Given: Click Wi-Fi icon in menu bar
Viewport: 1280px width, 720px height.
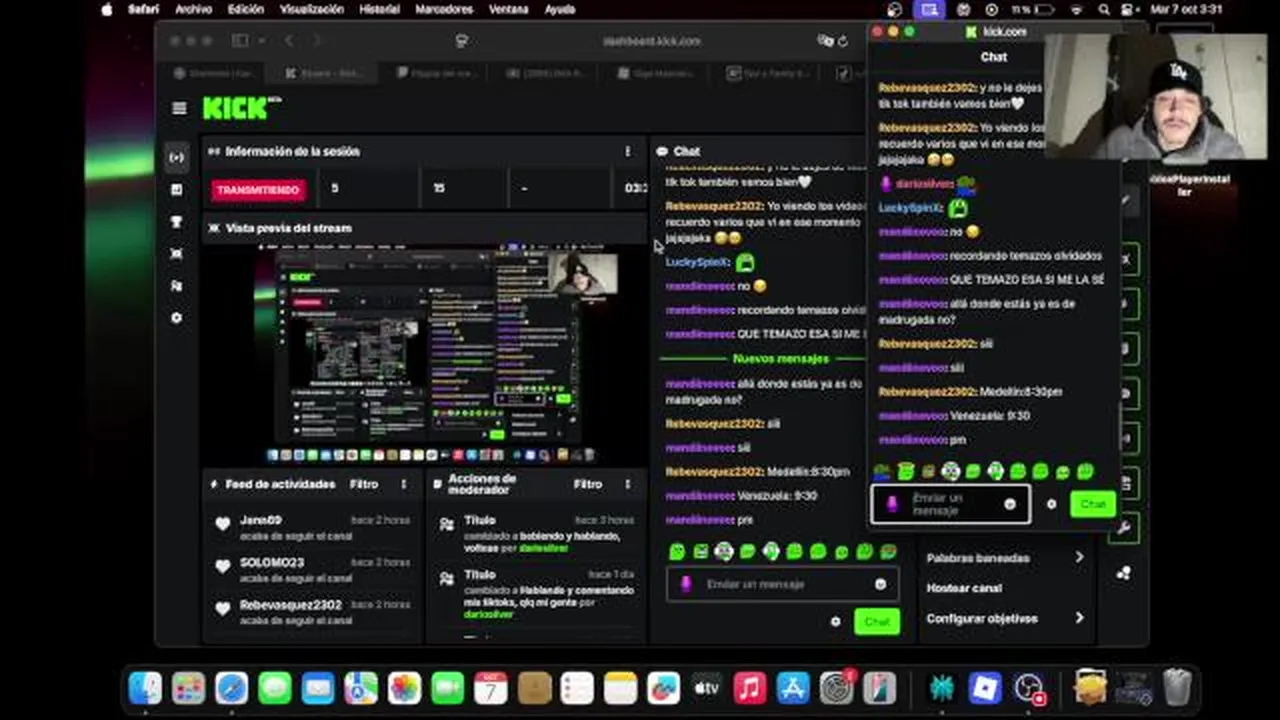Looking at the screenshot, I should 1077,9.
